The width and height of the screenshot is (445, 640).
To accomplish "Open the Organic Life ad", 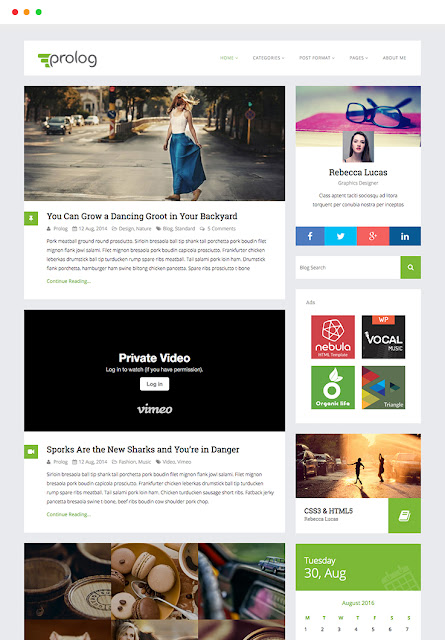I will (x=333, y=387).
